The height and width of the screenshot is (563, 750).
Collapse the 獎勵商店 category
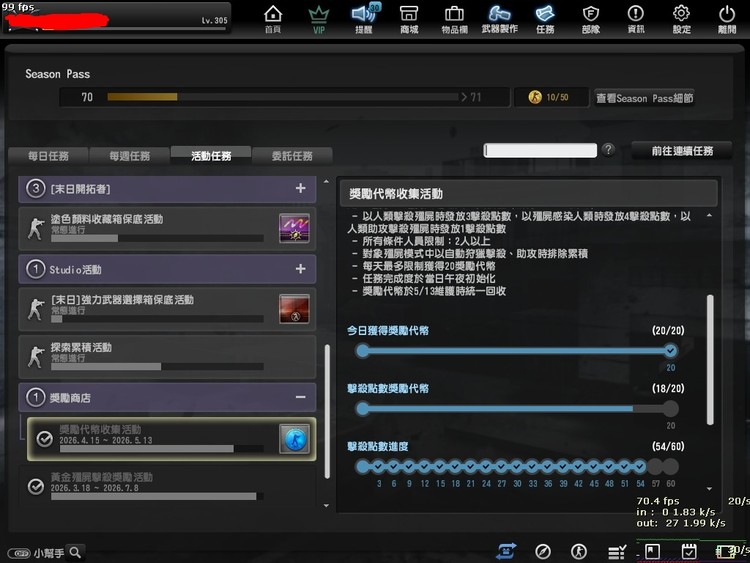click(x=300, y=397)
